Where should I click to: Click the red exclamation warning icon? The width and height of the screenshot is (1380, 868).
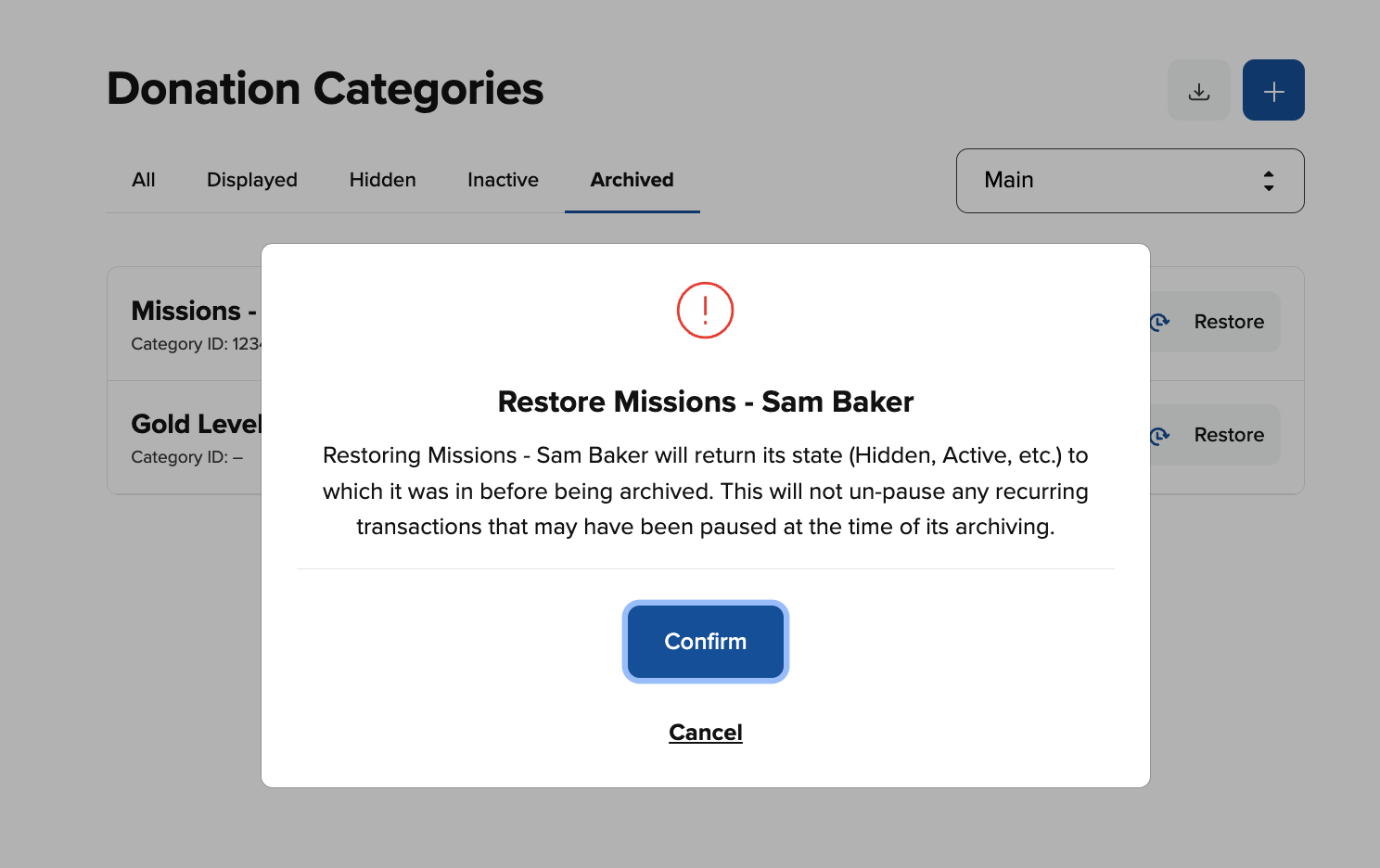[x=705, y=311]
